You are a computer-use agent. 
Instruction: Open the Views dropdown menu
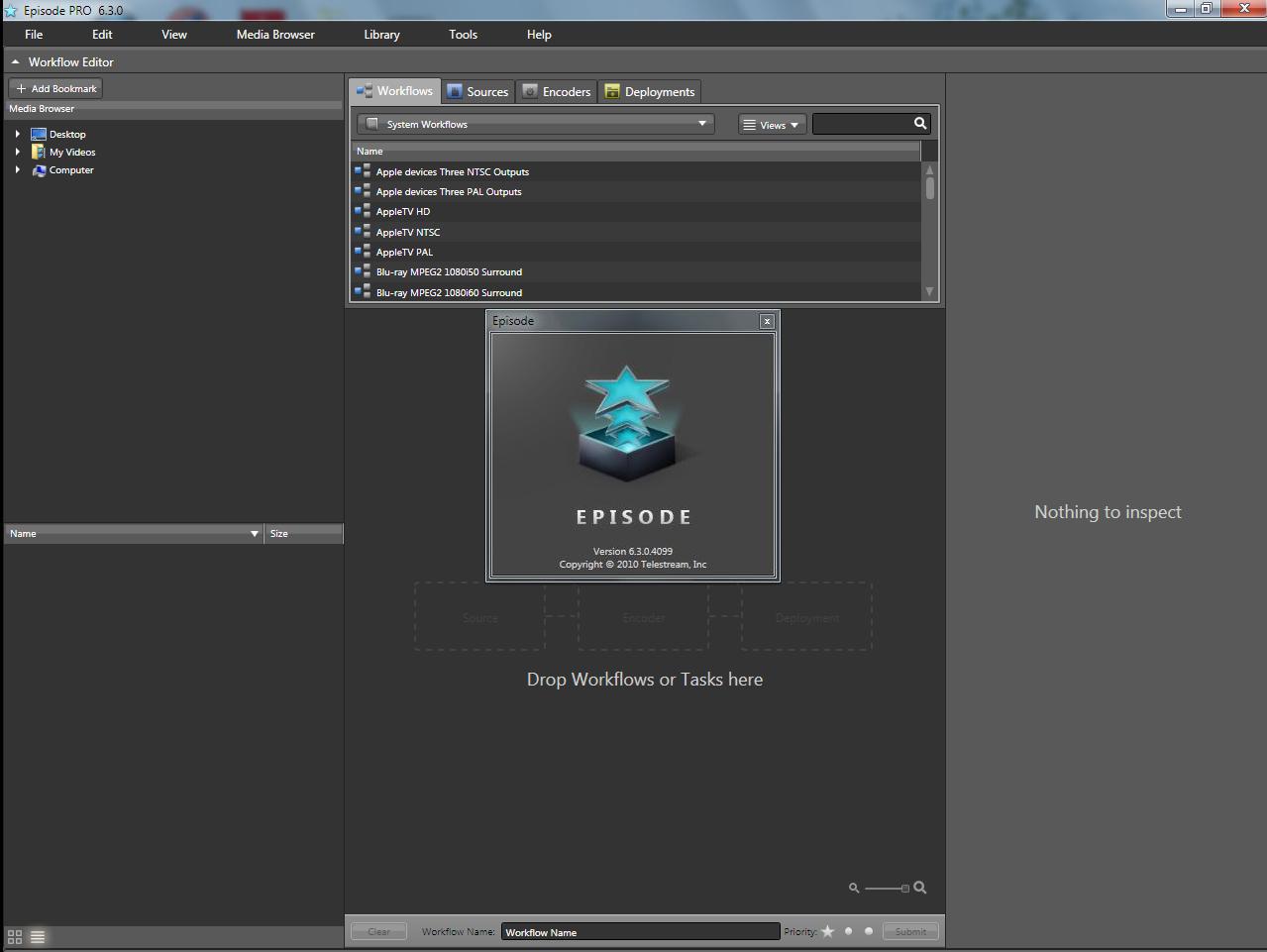coord(772,125)
